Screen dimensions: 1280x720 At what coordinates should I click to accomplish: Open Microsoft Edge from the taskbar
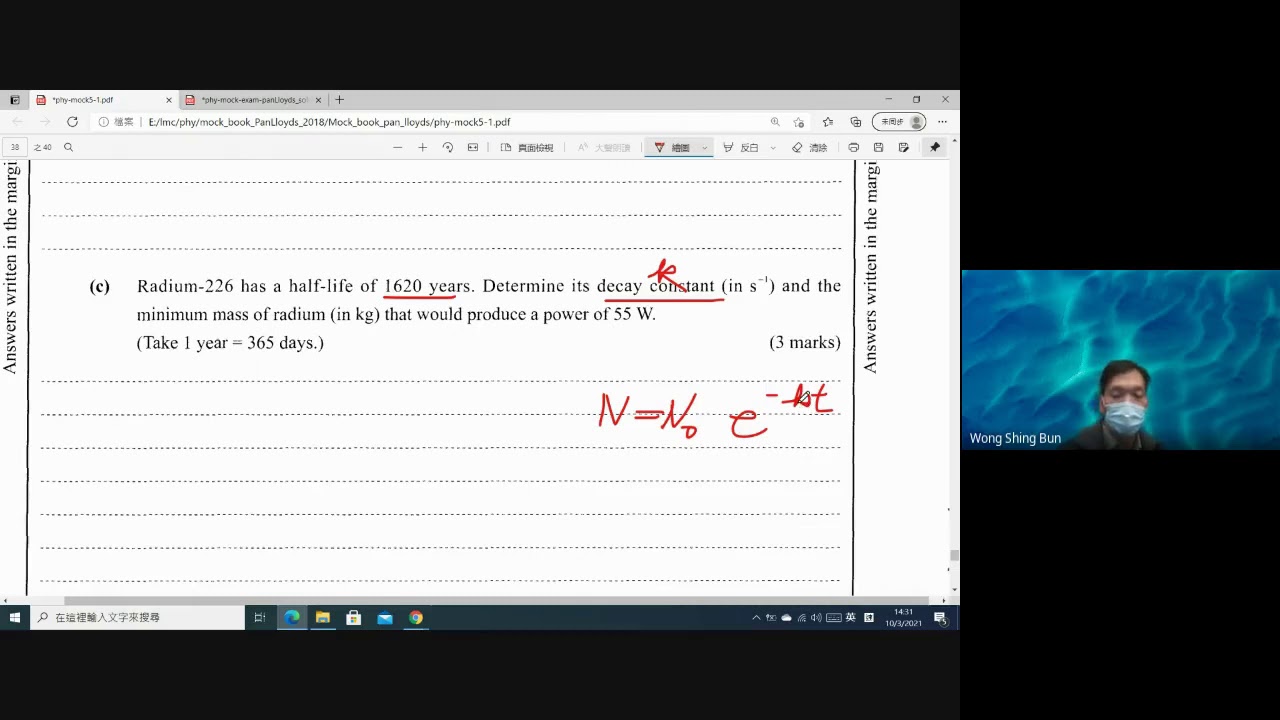[x=291, y=617]
